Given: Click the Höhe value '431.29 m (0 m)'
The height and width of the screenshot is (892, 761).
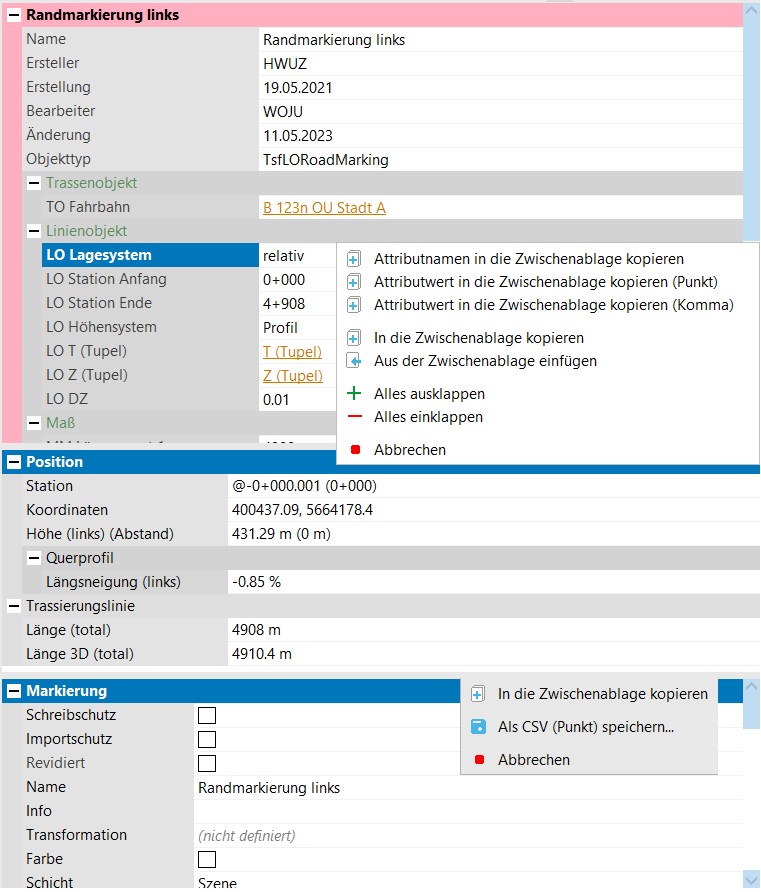Looking at the screenshot, I should 281,534.
